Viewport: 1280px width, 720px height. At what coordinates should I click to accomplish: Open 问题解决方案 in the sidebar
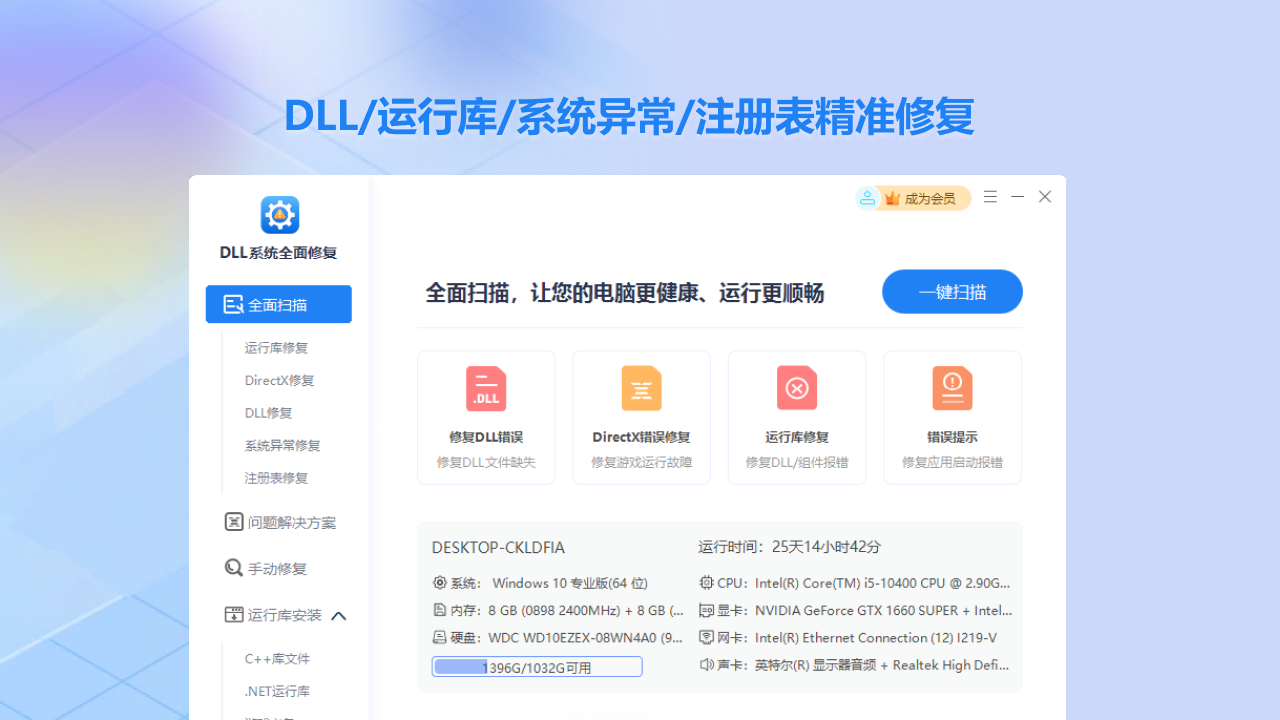[291, 522]
